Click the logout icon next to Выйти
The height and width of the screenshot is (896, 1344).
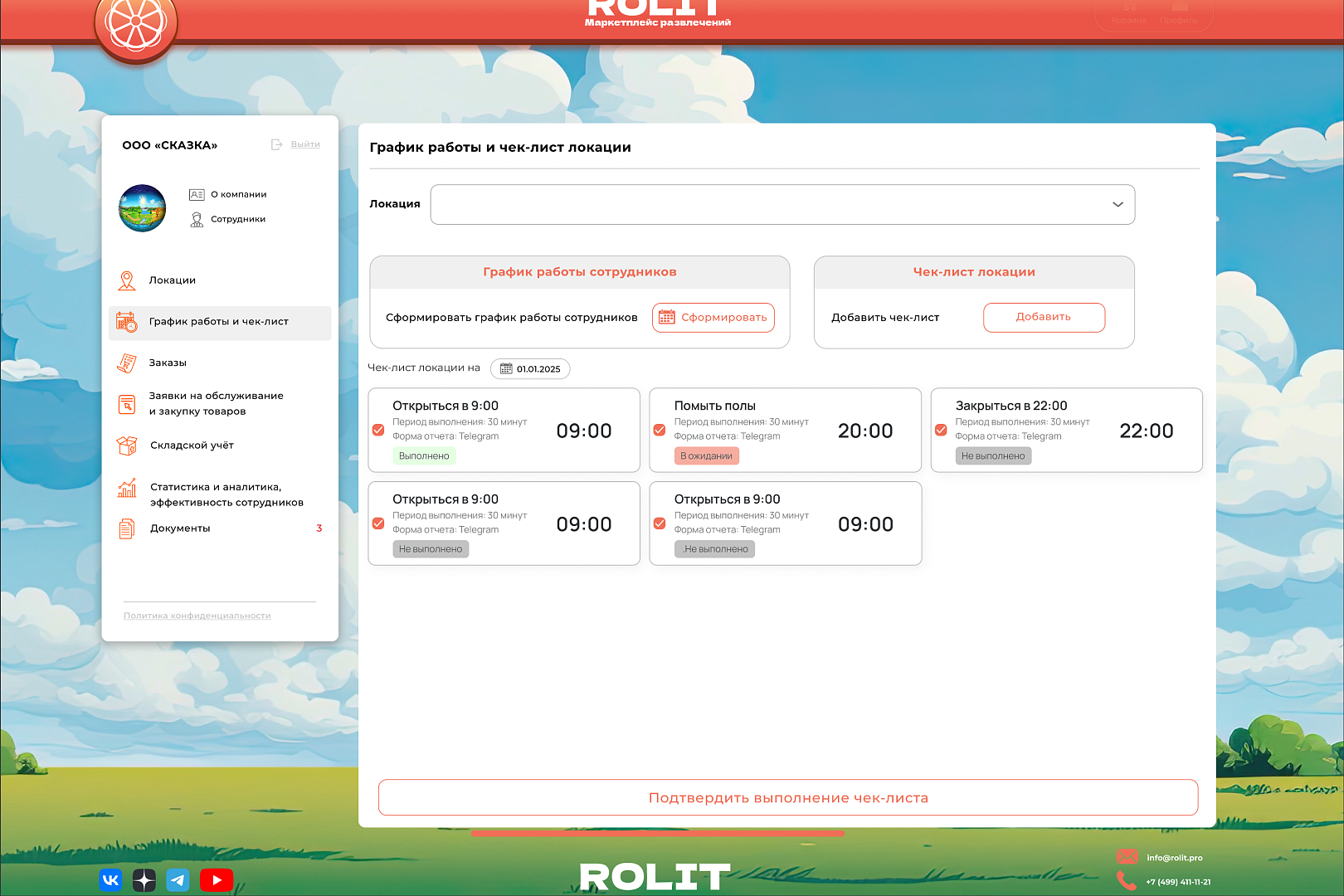pos(277,144)
